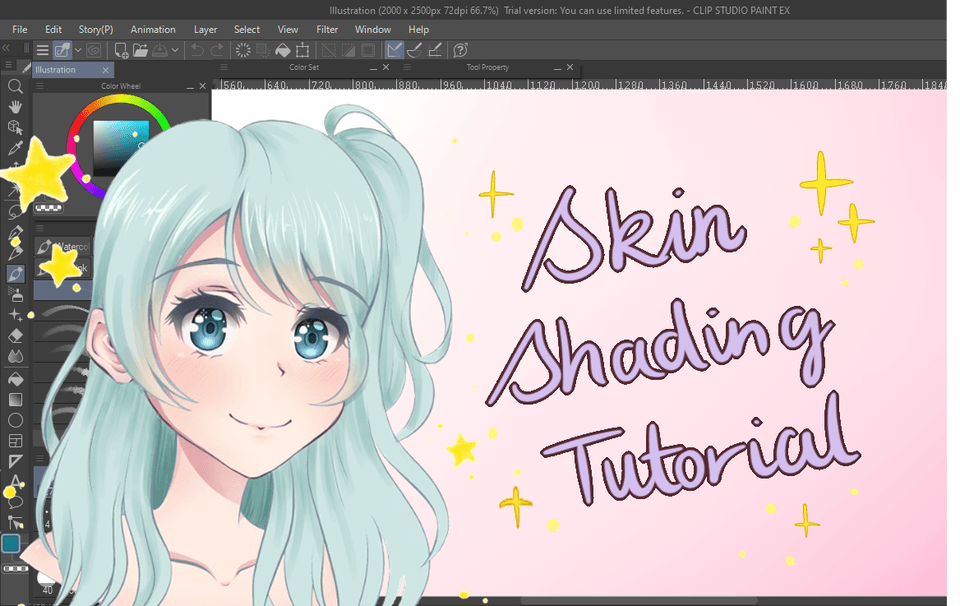Toggle Snap to Grid in command bar
The height and width of the screenshot is (606, 960).
coord(436,50)
